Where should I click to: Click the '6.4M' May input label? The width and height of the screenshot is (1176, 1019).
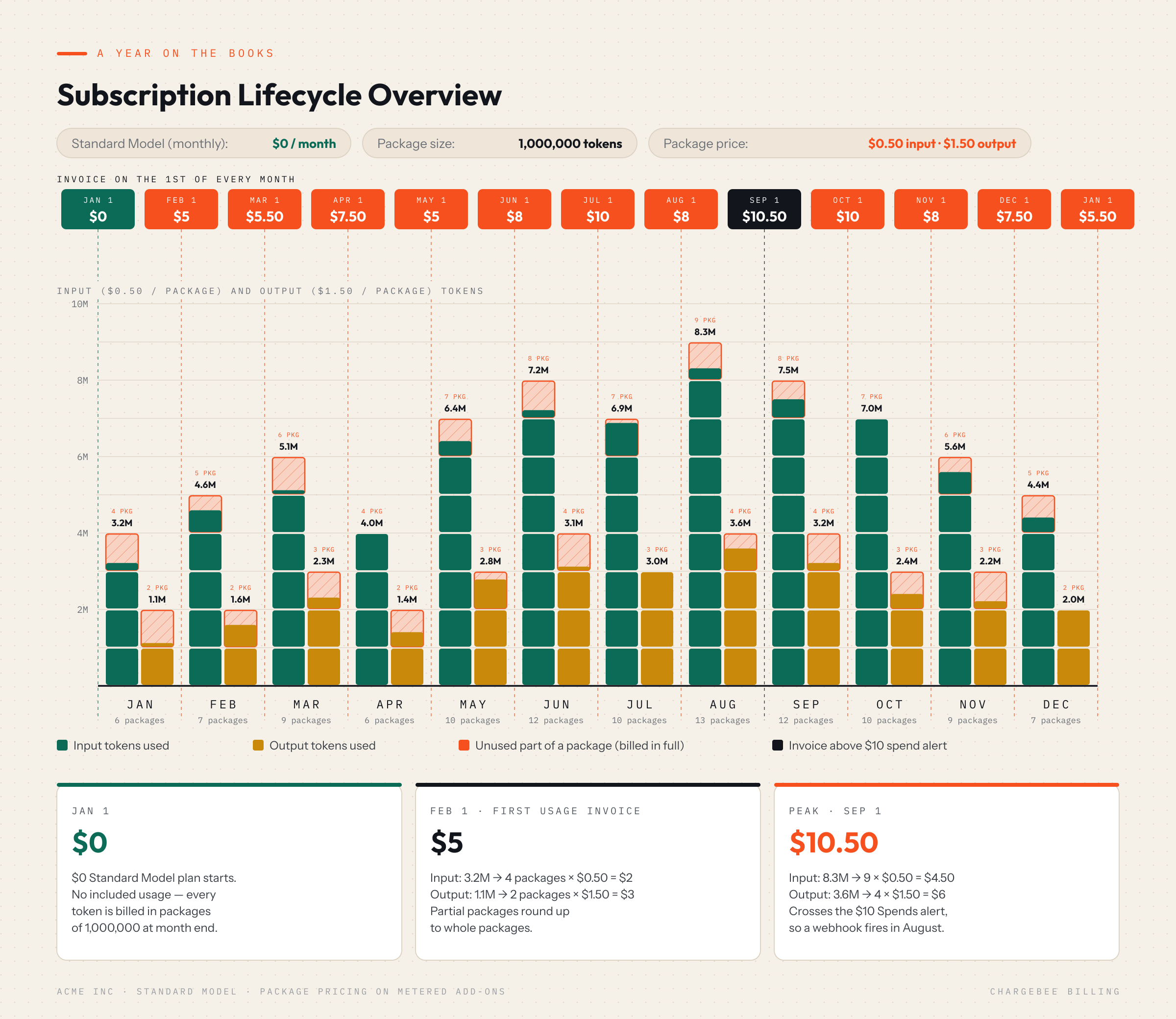[455, 408]
